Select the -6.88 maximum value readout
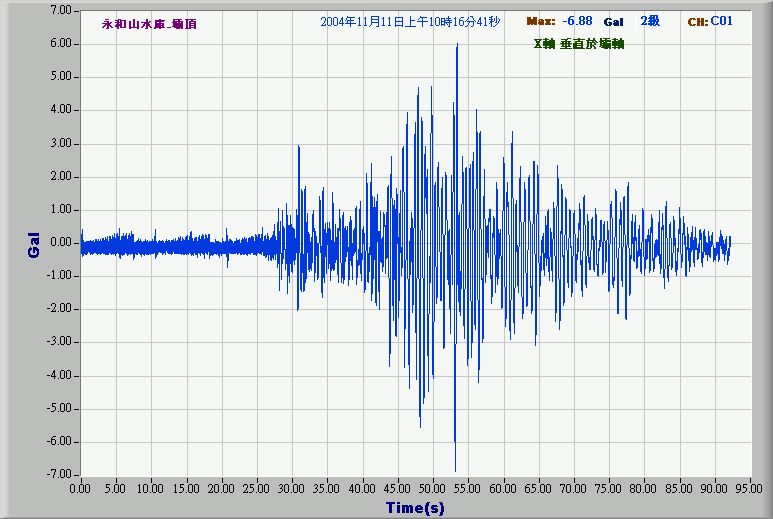The height and width of the screenshot is (519, 773). [576, 21]
